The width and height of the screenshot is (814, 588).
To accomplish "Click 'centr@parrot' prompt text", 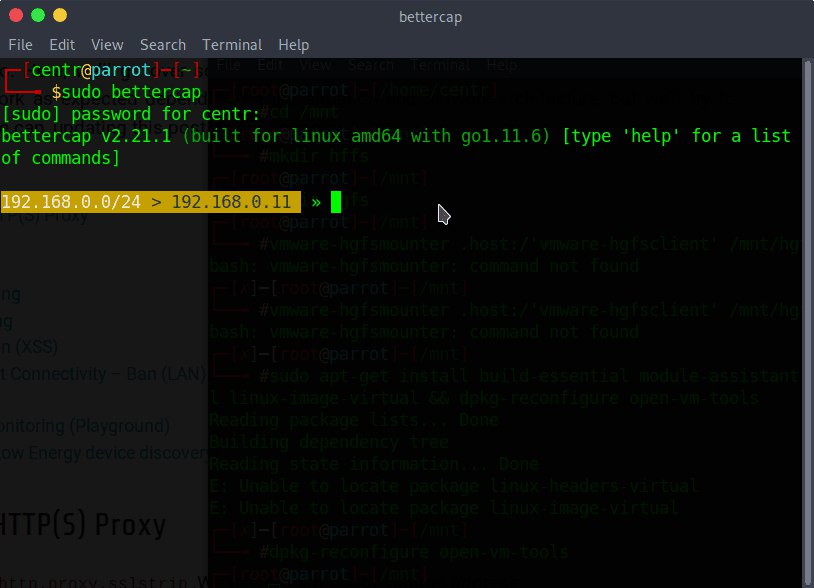I will point(91,70).
